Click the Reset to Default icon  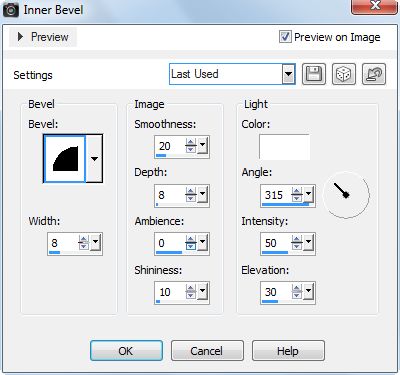(374, 74)
